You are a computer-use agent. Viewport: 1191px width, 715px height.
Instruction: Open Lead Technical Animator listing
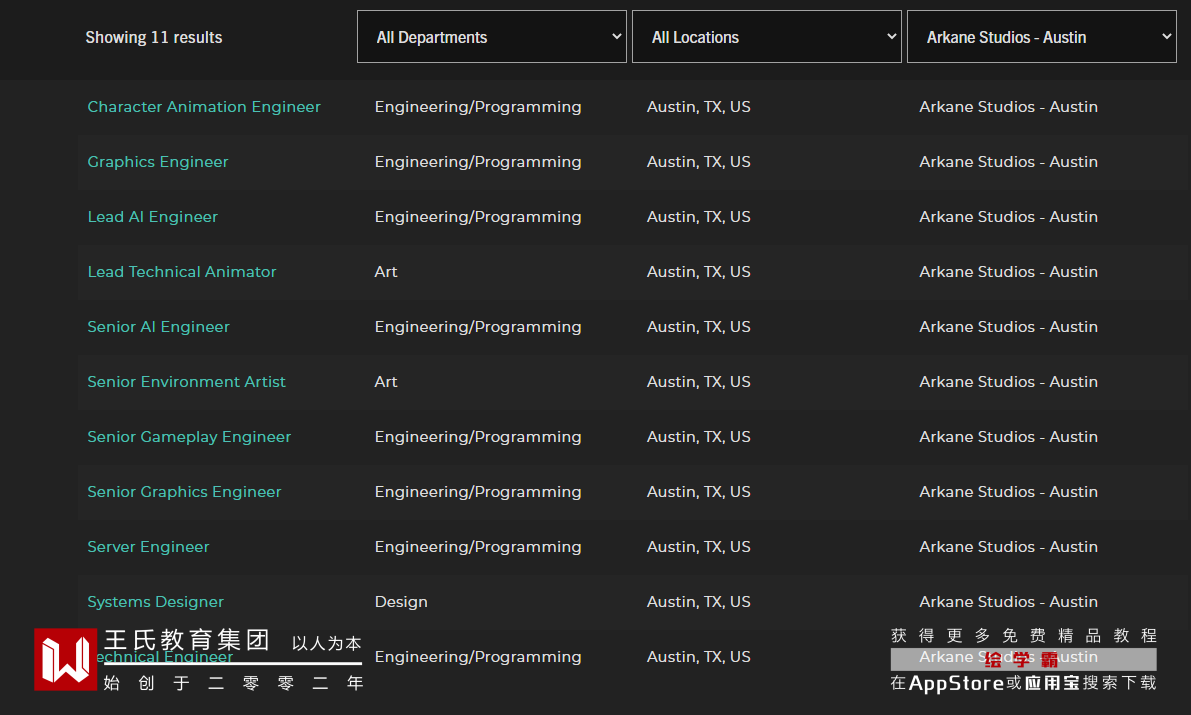pos(182,272)
